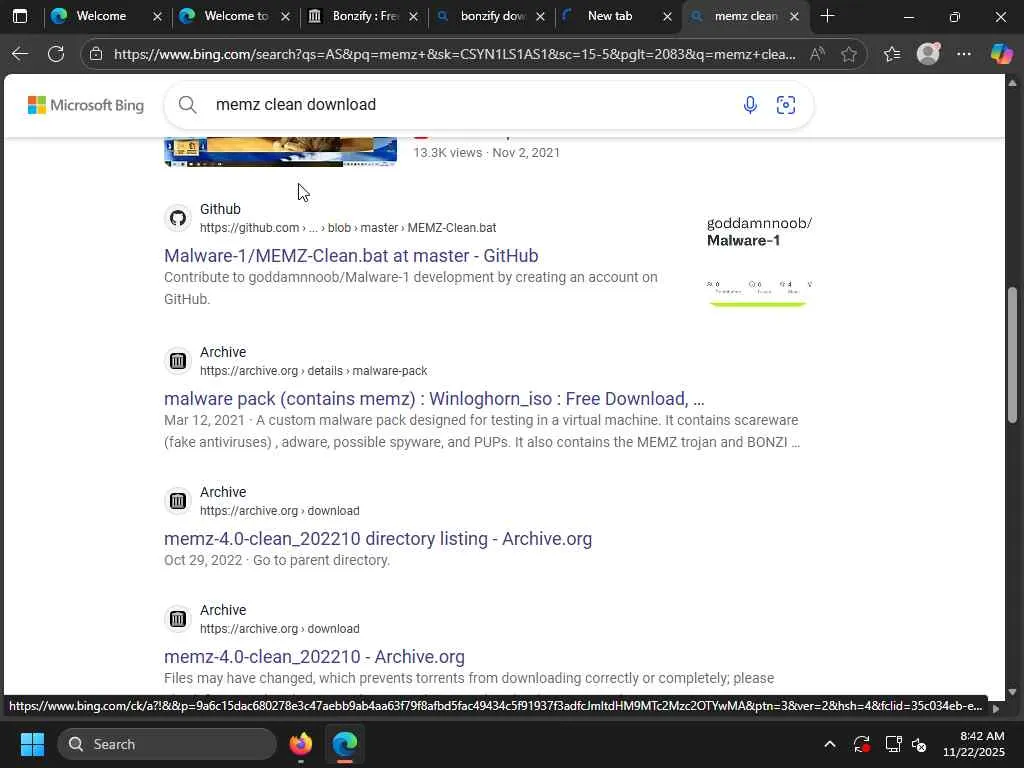Add this page to favorites star
The image size is (1024, 768).
849,54
